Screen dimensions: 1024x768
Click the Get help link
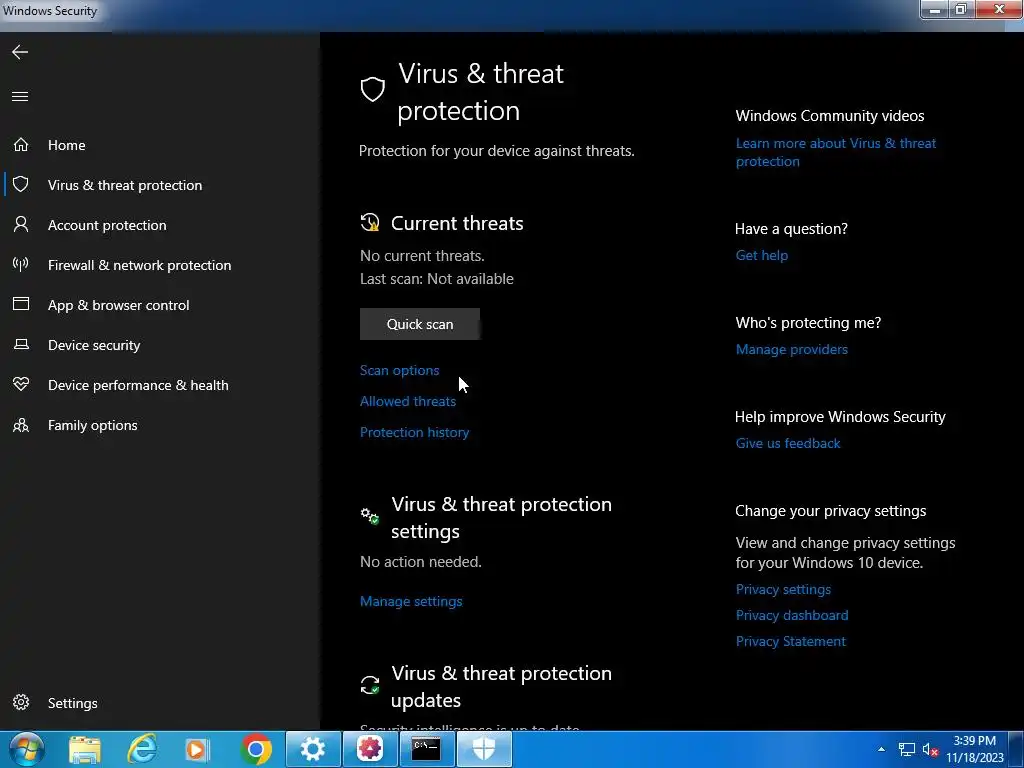tap(762, 255)
